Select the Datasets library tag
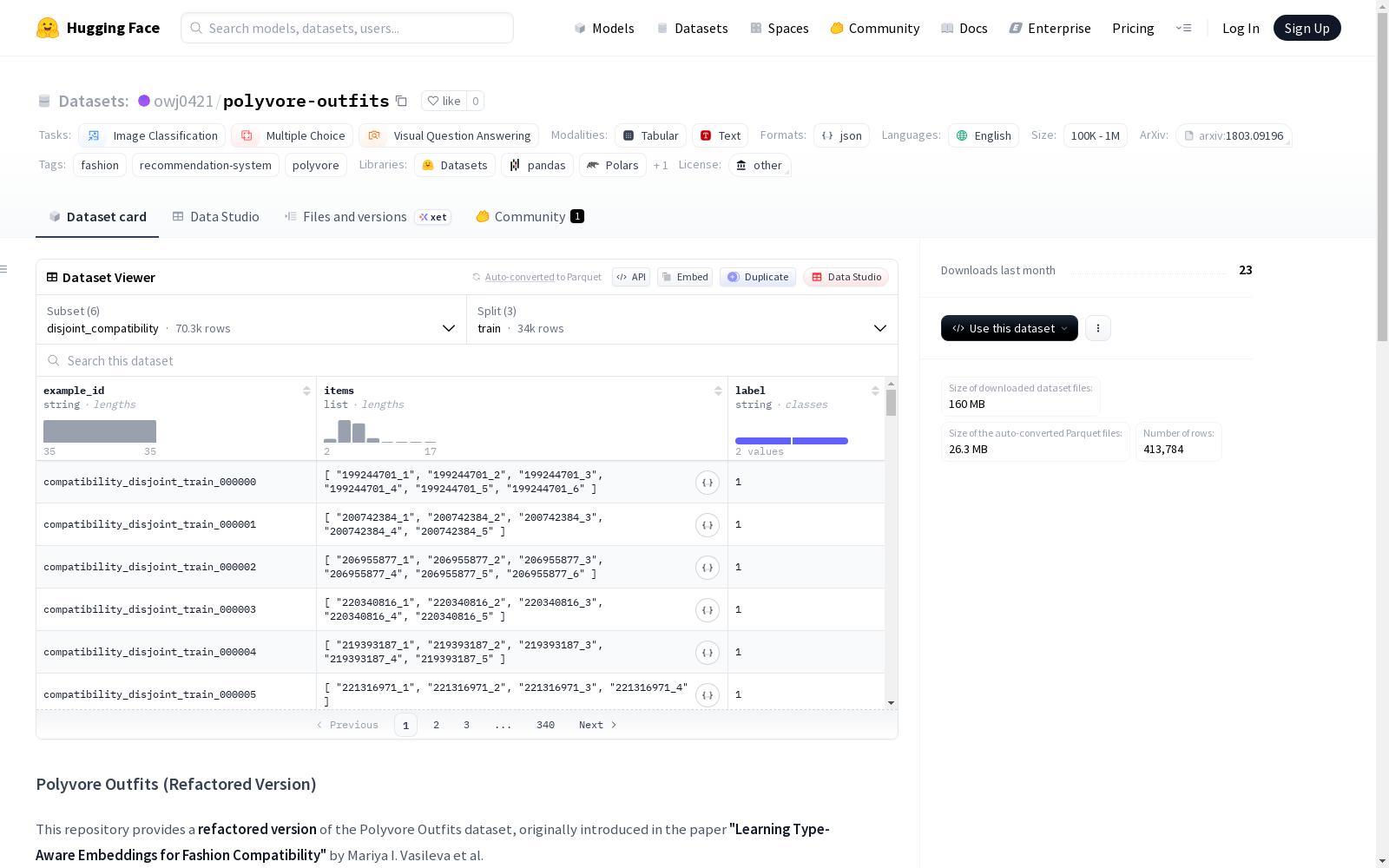The image size is (1389, 868). click(455, 165)
